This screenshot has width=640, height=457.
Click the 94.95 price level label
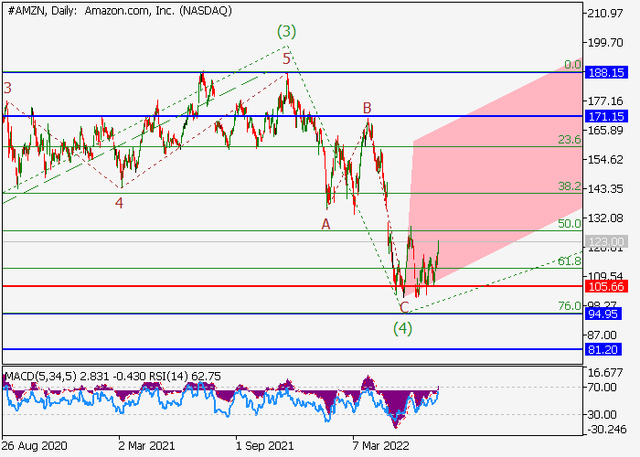click(x=603, y=314)
